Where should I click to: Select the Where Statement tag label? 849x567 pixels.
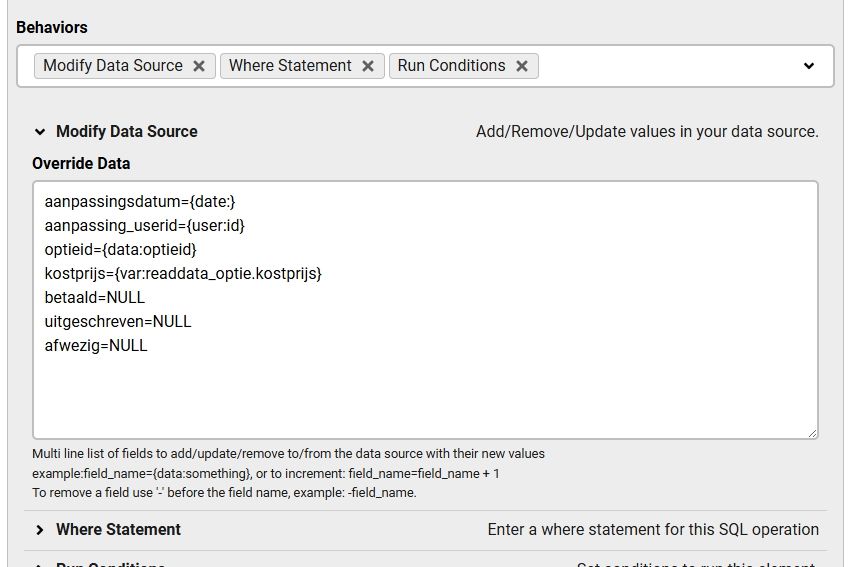click(x=290, y=66)
